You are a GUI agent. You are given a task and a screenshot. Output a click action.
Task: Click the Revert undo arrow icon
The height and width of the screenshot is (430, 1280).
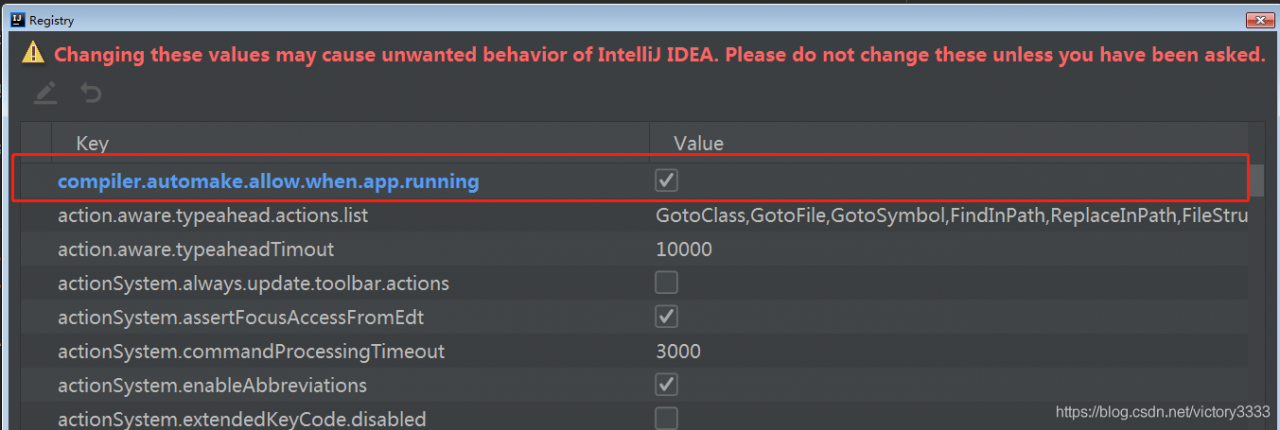(x=91, y=93)
